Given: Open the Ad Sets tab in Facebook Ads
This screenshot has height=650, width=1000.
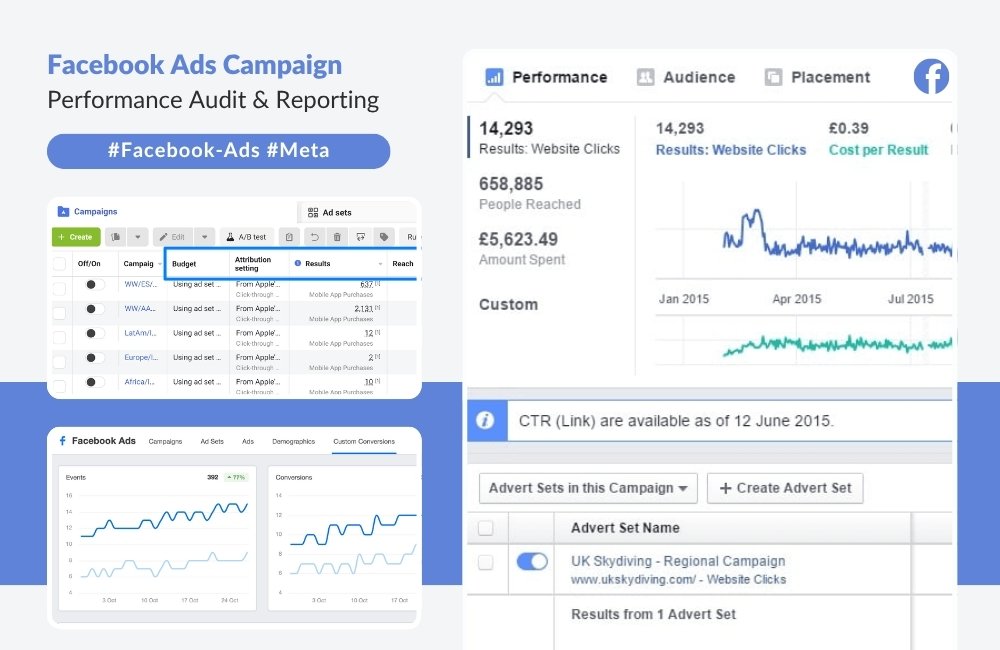Looking at the screenshot, I should (212, 441).
